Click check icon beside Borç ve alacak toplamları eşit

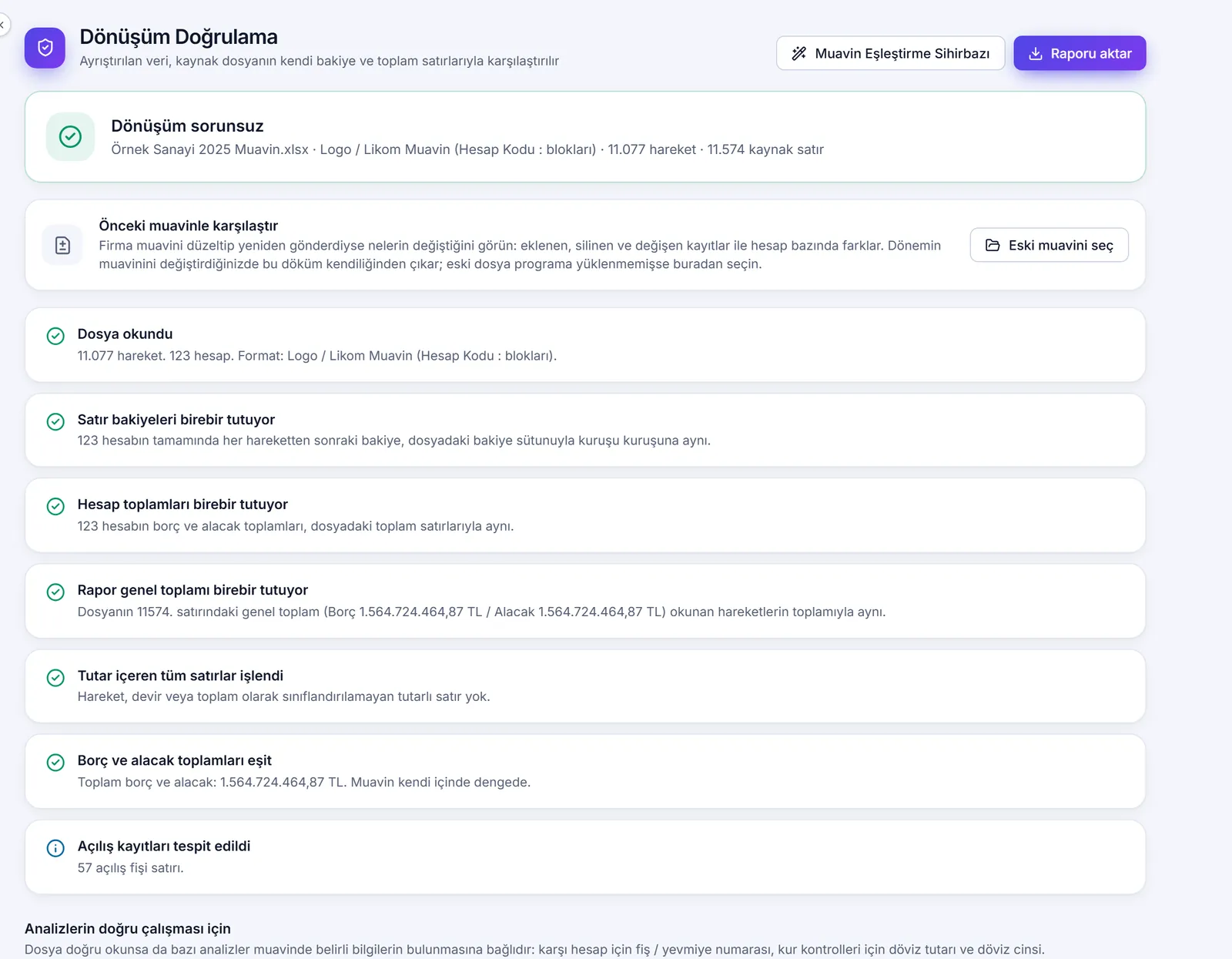click(55, 762)
